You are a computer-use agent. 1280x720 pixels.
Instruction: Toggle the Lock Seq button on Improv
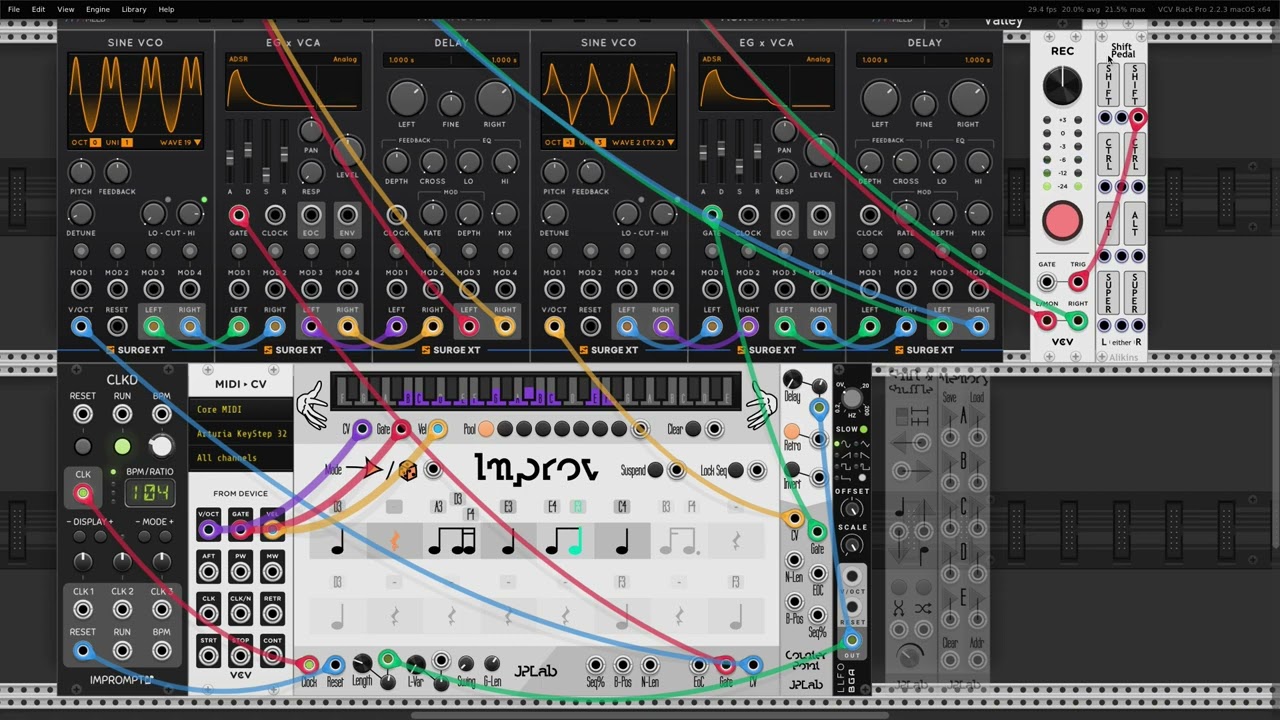[x=735, y=470]
